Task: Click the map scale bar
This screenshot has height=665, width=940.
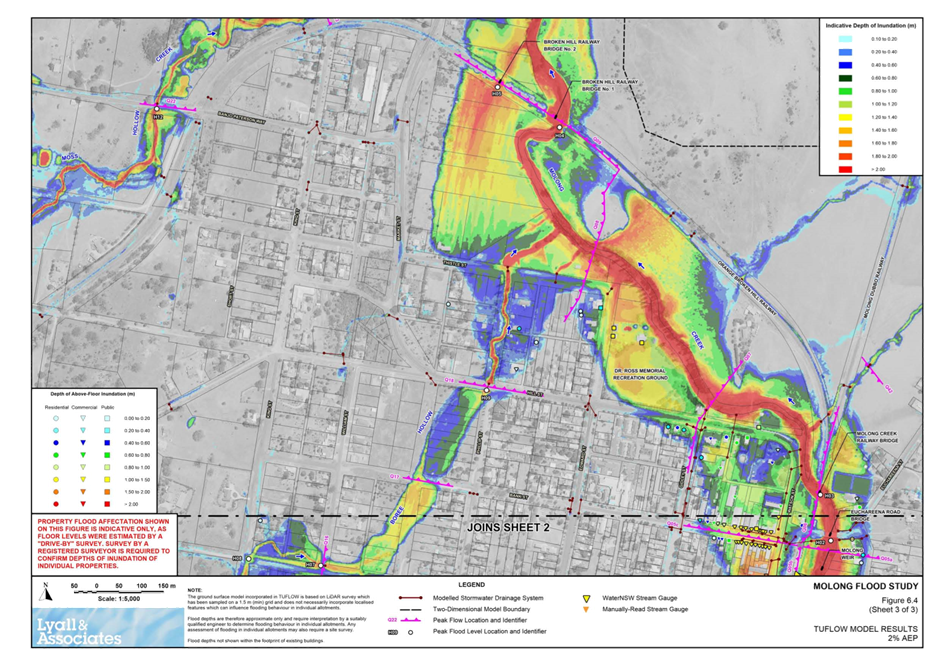Action: [125, 592]
